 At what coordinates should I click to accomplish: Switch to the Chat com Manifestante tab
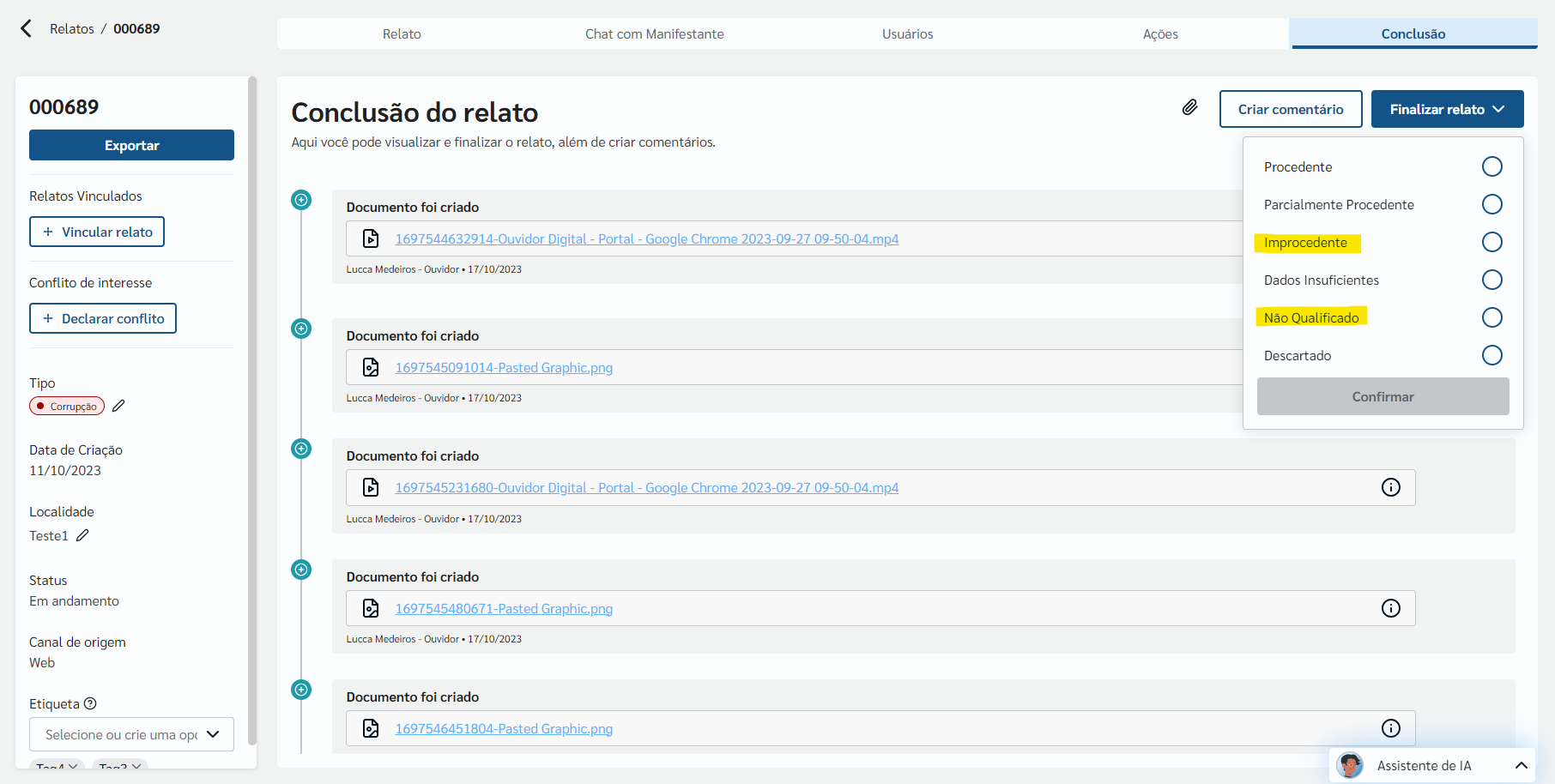tap(655, 33)
